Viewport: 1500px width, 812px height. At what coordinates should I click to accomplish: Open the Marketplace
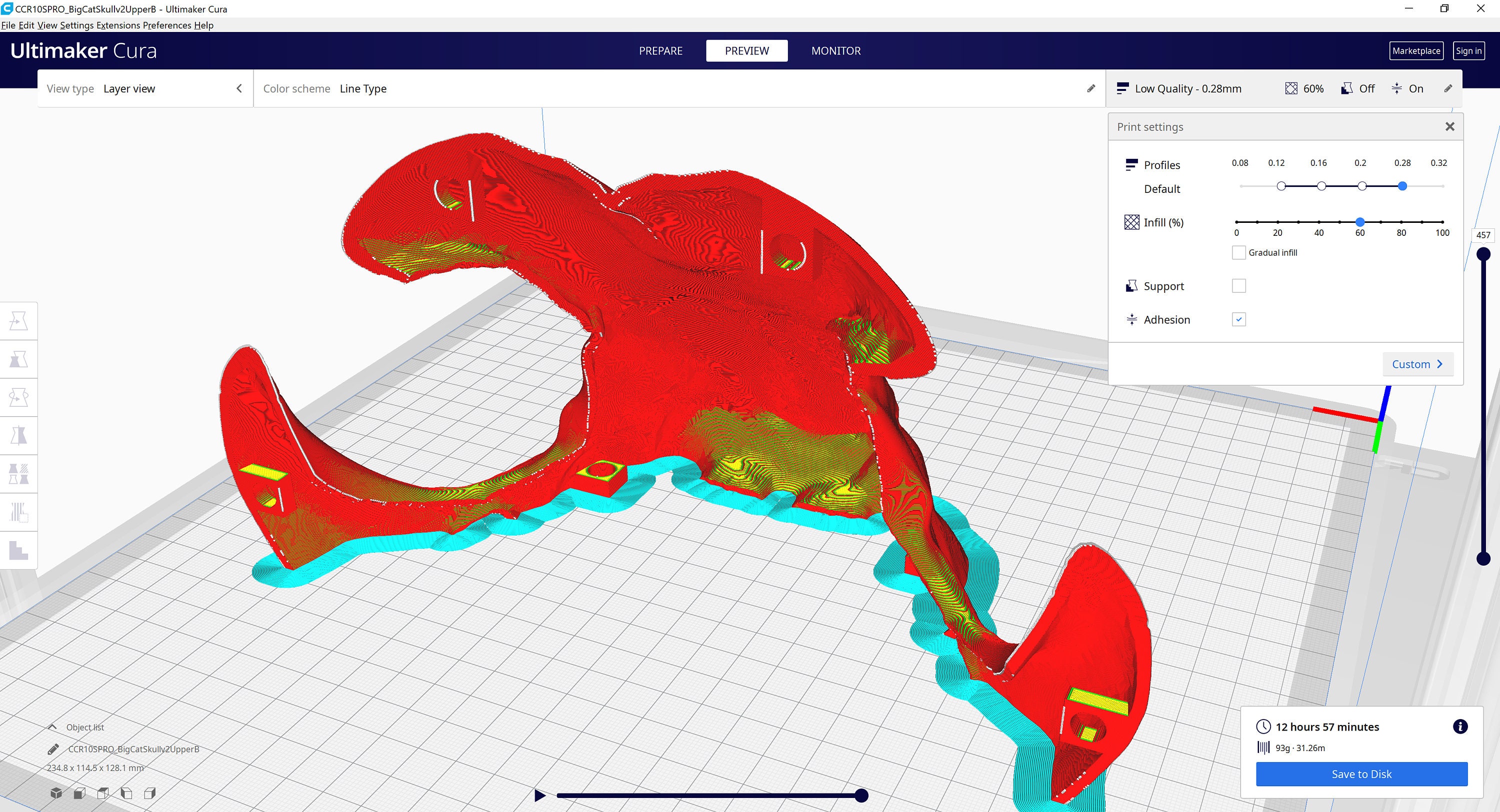(x=1416, y=50)
